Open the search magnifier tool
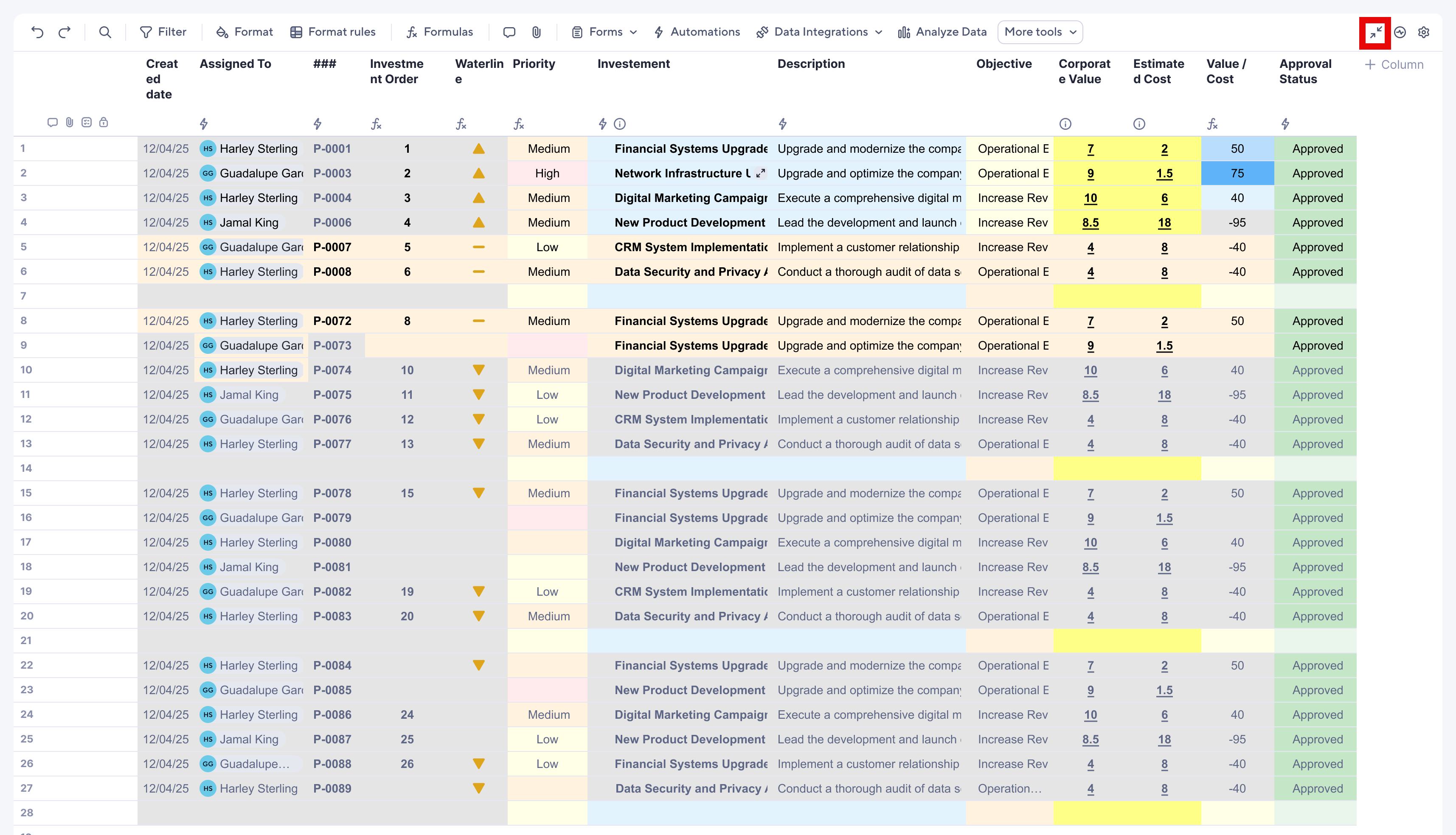1456x835 pixels. (105, 32)
